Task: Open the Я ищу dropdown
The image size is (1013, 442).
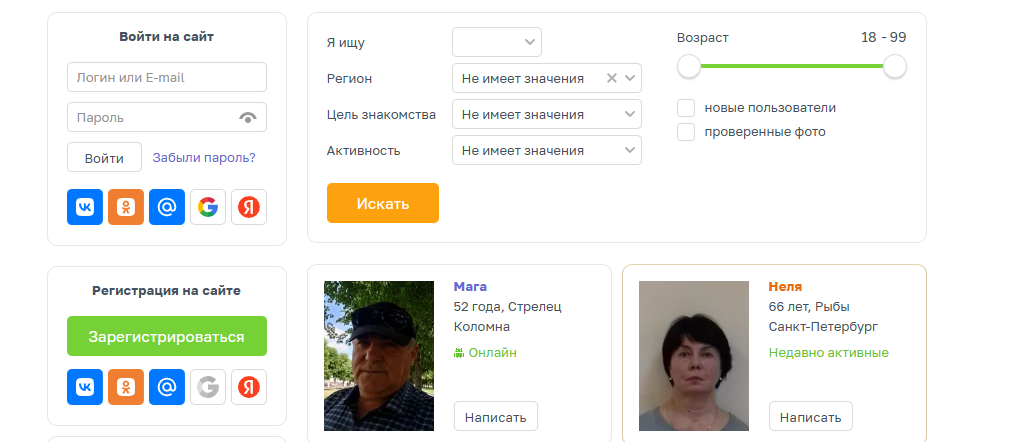Action: (x=497, y=42)
